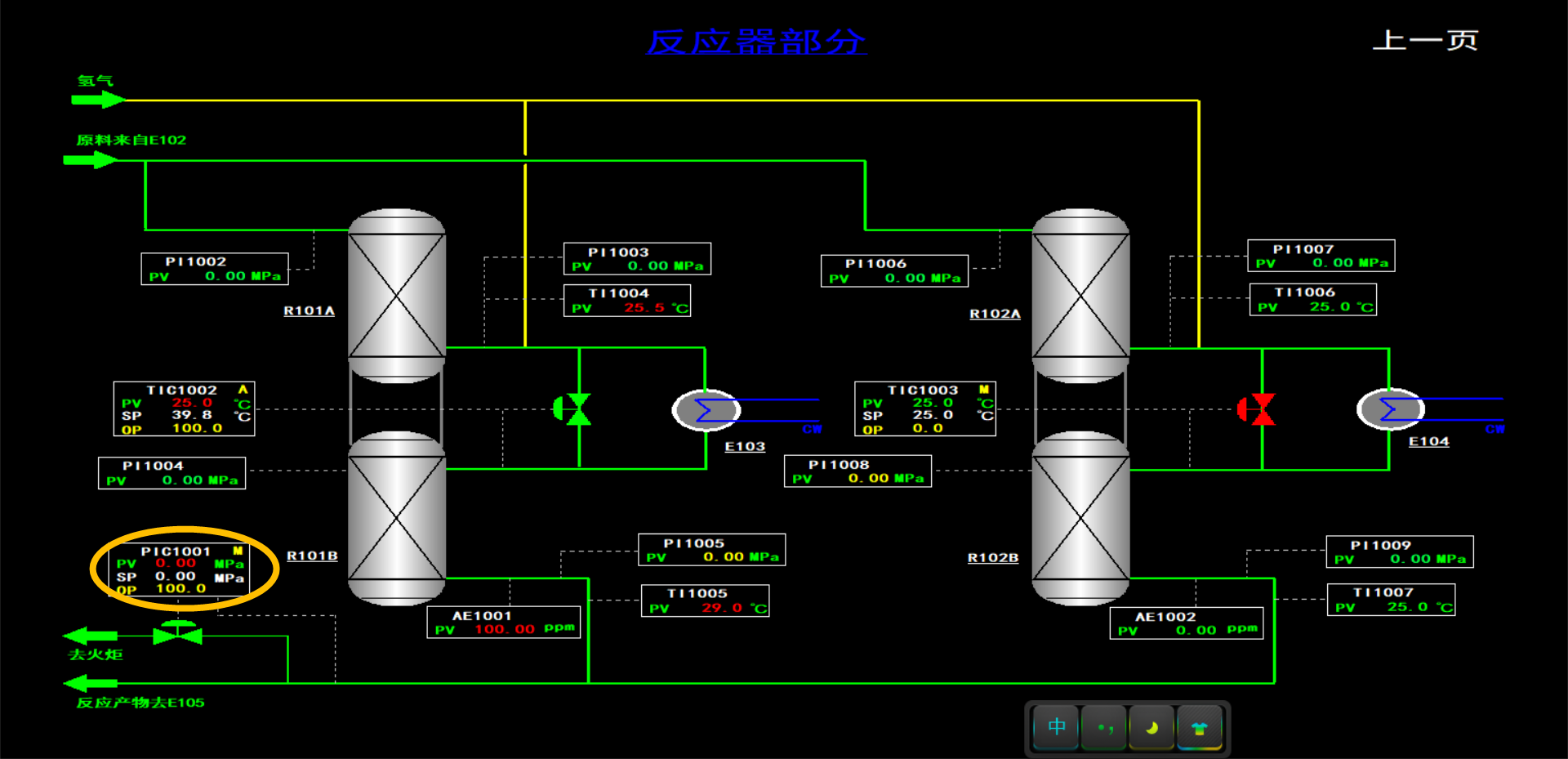This screenshot has width=1568, height=759.
Task: Click the shirt skin icon in IME bar
Action: pyautogui.click(x=1200, y=727)
